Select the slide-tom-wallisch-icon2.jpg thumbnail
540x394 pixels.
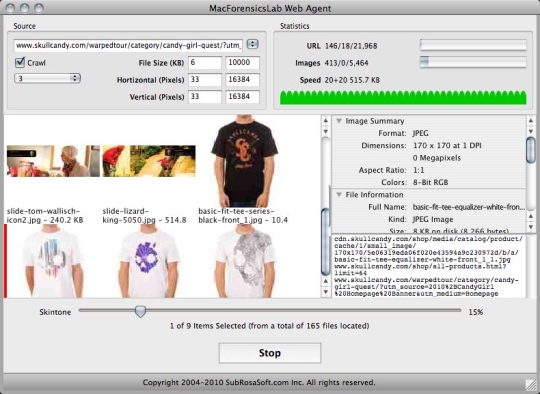coord(53,161)
